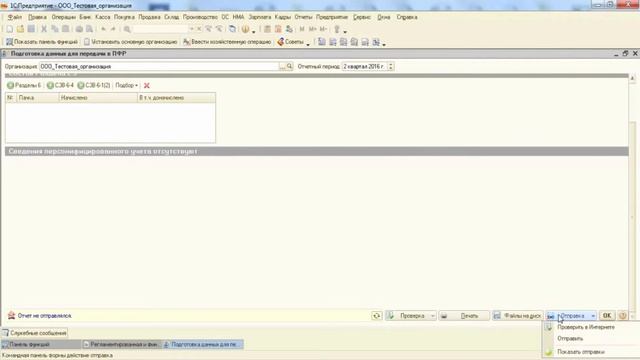Click the Print toolbar icon
Viewport: 640px width, 360px height.
79,29
